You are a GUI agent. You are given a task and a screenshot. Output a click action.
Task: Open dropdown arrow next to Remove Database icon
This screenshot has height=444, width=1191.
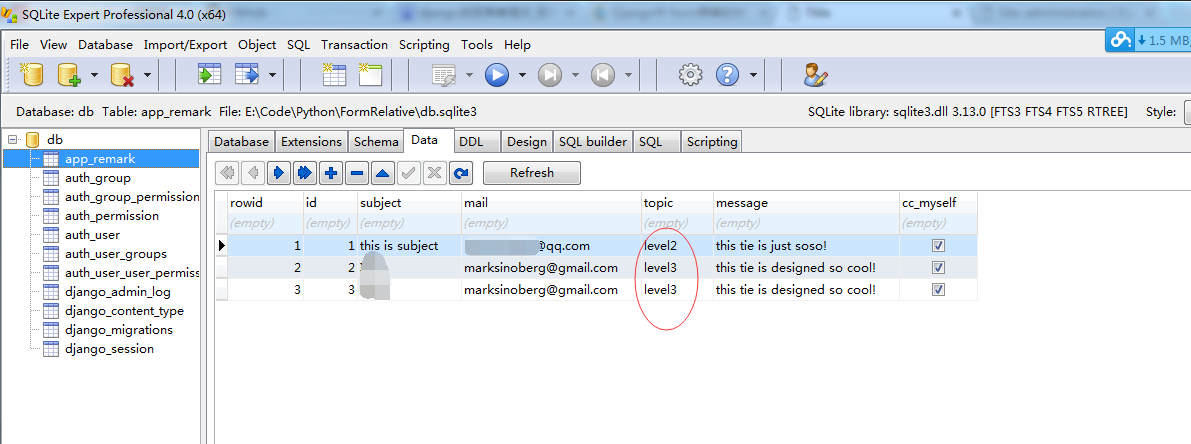(x=147, y=74)
